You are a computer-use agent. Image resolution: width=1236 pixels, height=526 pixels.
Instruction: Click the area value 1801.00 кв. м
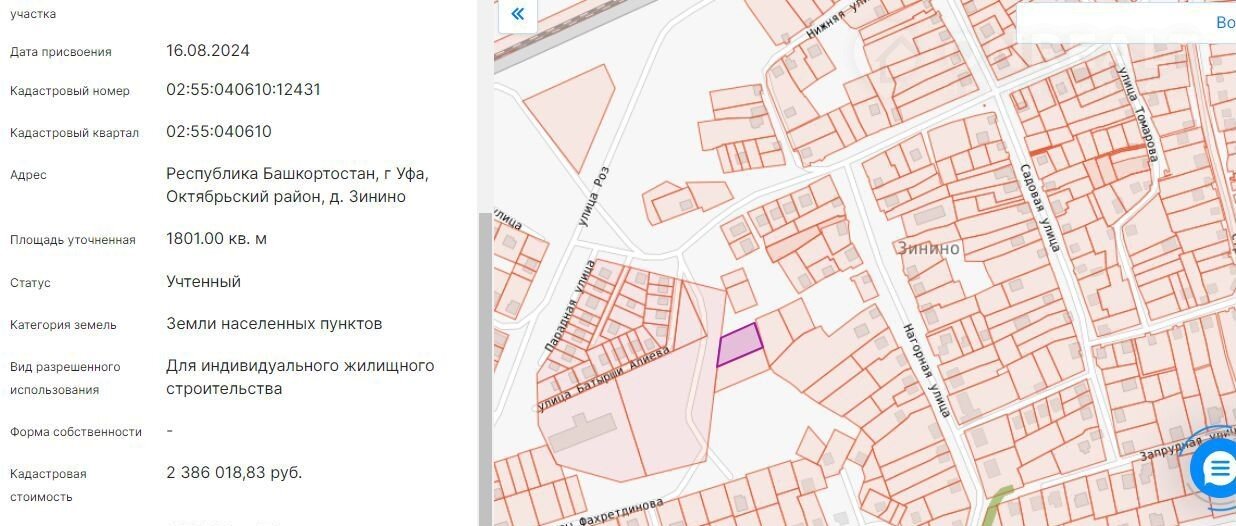pyautogui.click(x=216, y=239)
